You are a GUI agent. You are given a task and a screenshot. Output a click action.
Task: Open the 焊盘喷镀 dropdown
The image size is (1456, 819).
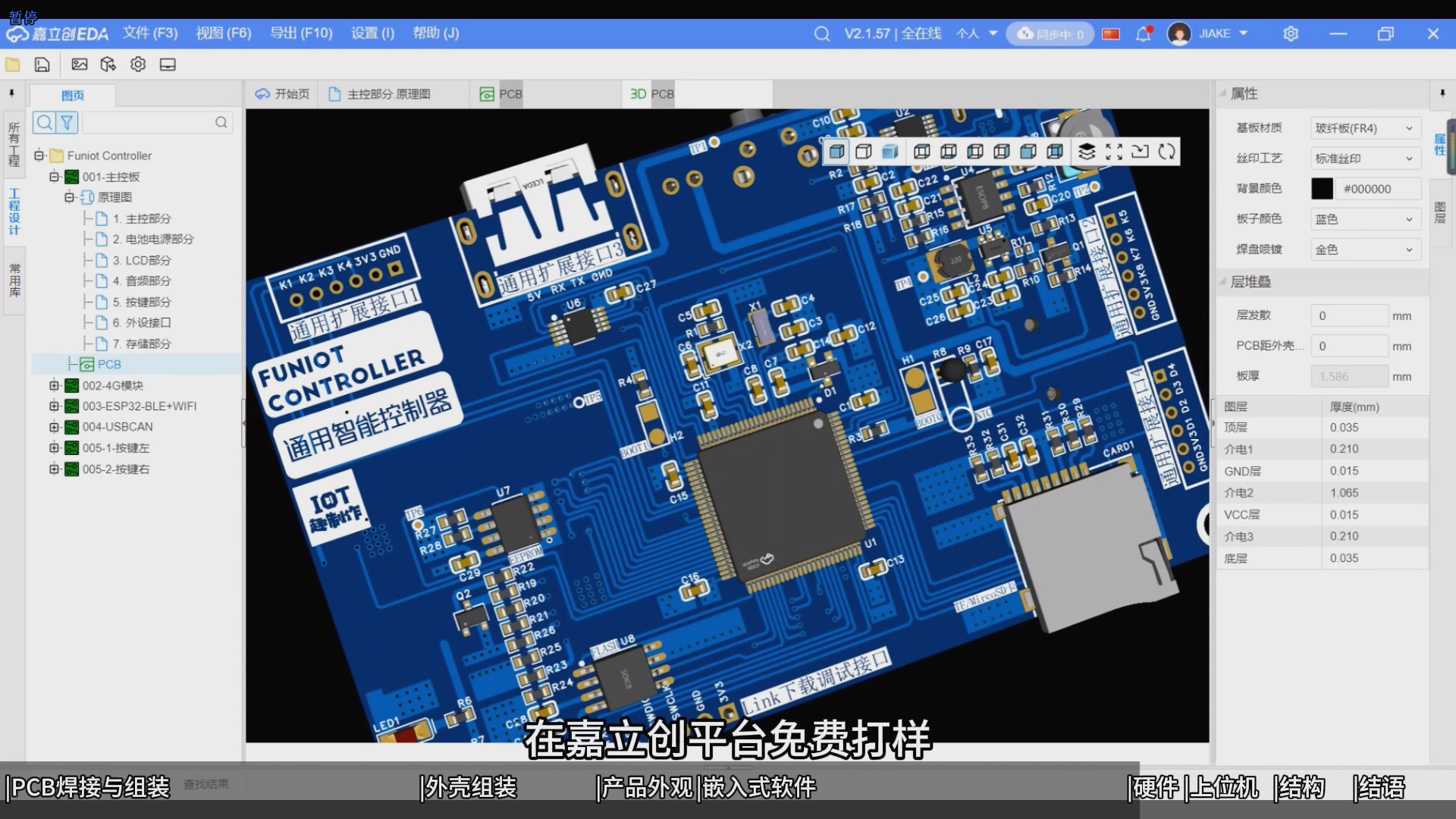click(x=1365, y=249)
